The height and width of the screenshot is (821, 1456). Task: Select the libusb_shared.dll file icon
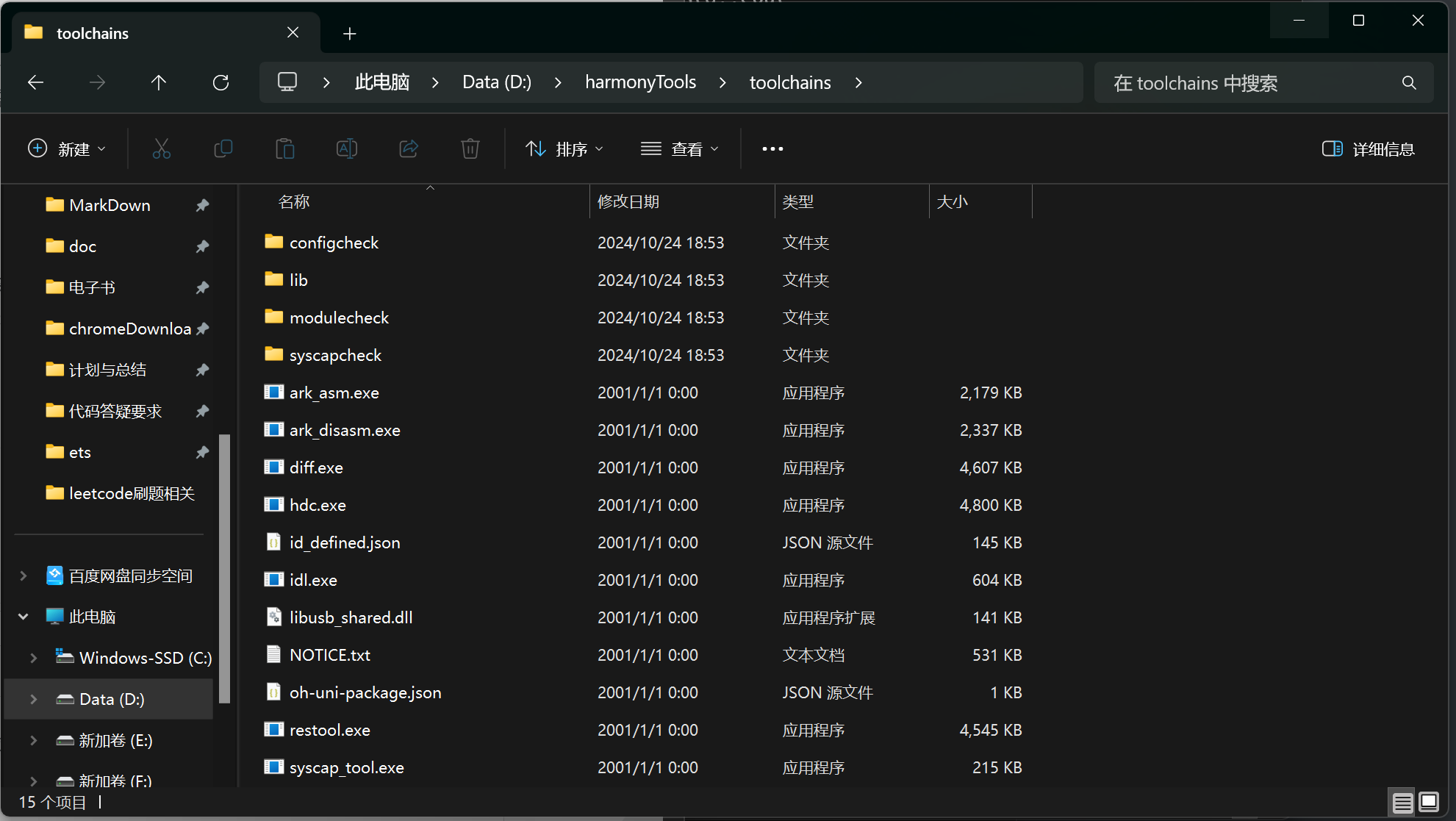point(274,617)
